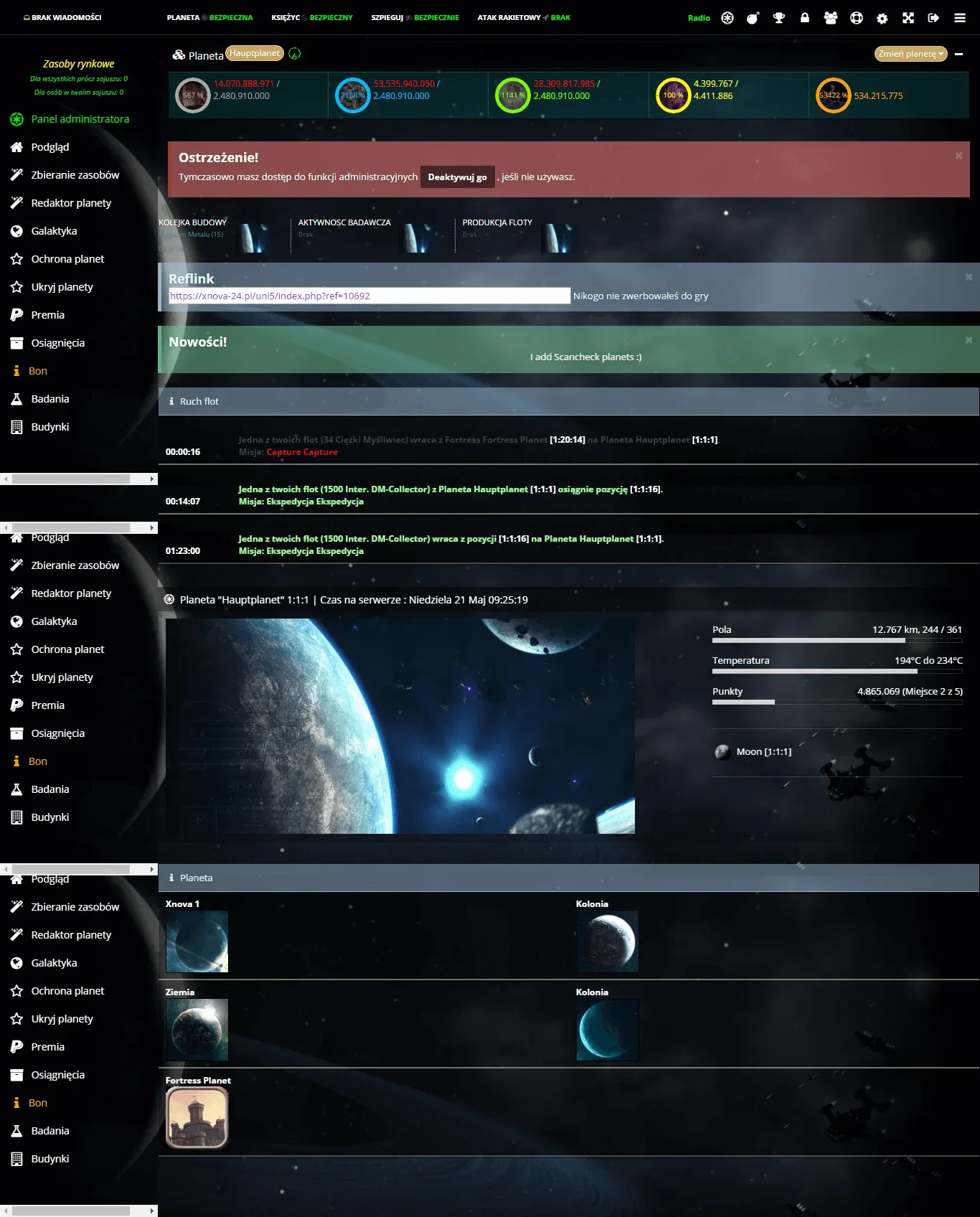Click the green circular icon beside Hauptplanet
Image resolution: width=980 pixels, height=1217 pixels.
295,54
